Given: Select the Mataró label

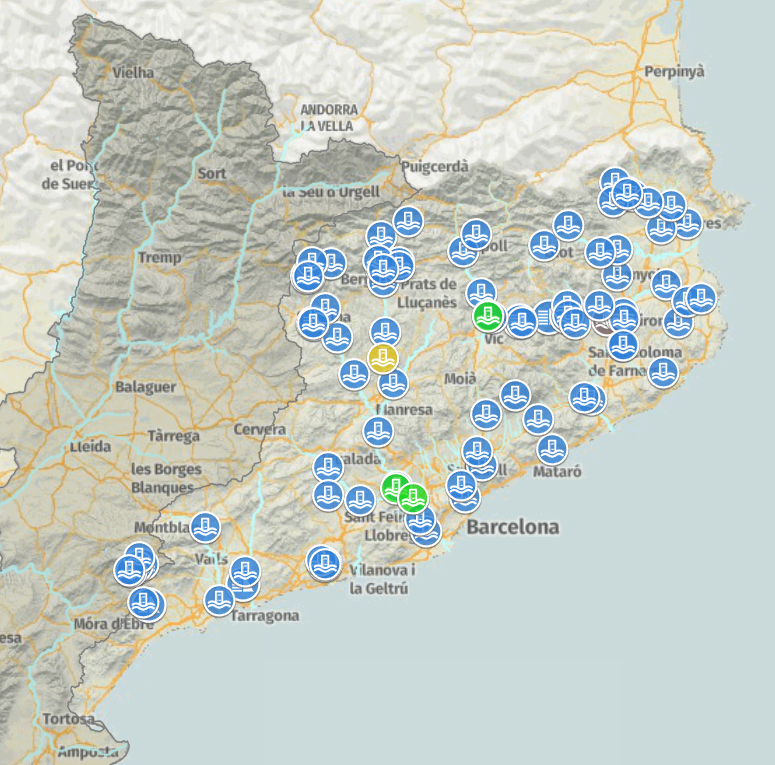Looking at the screenshot, I should pyautogui.click(x=558, y=471).
